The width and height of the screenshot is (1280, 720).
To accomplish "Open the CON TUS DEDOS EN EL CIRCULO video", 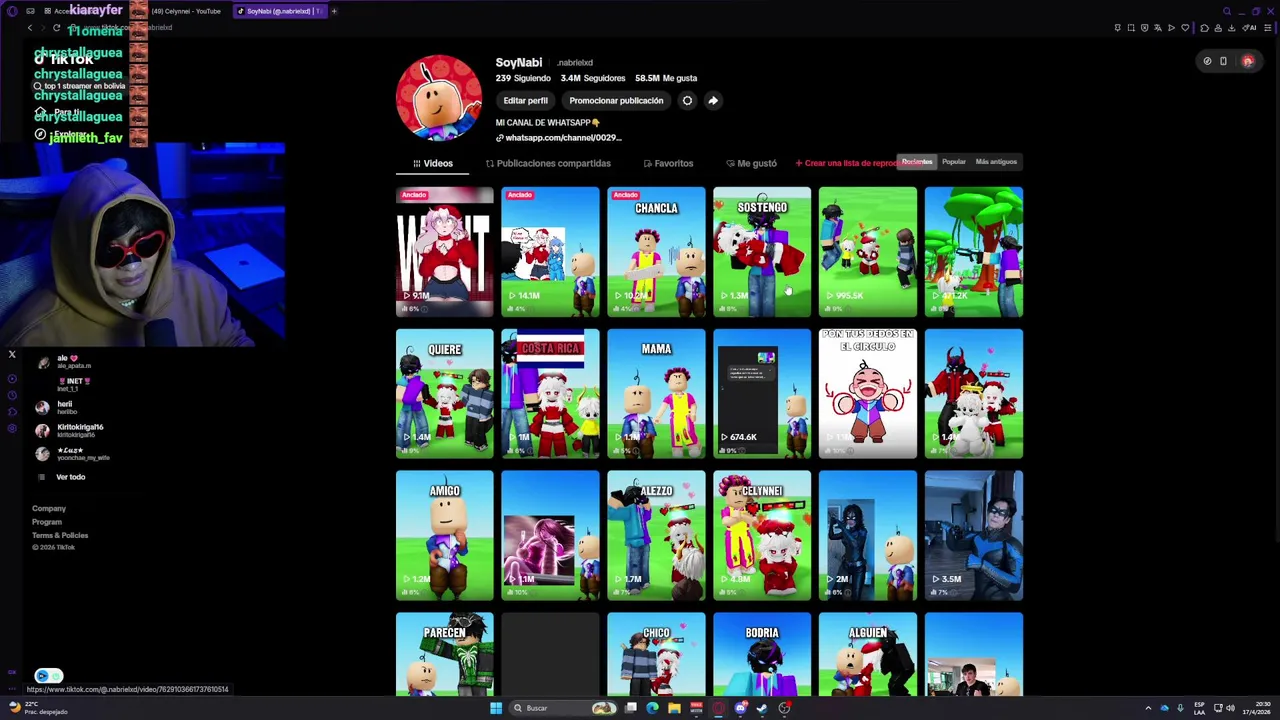I will coord(868,394).
